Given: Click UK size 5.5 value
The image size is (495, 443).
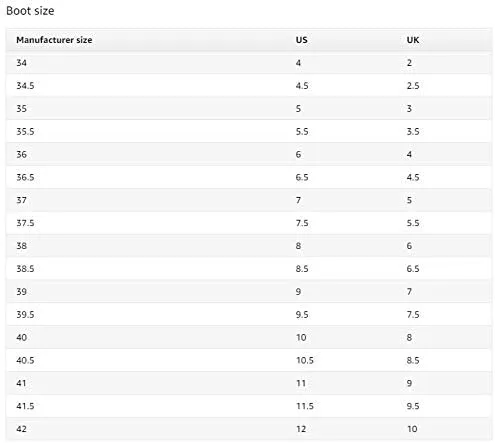Looking at the screenshot, I should tap(413, 223).
